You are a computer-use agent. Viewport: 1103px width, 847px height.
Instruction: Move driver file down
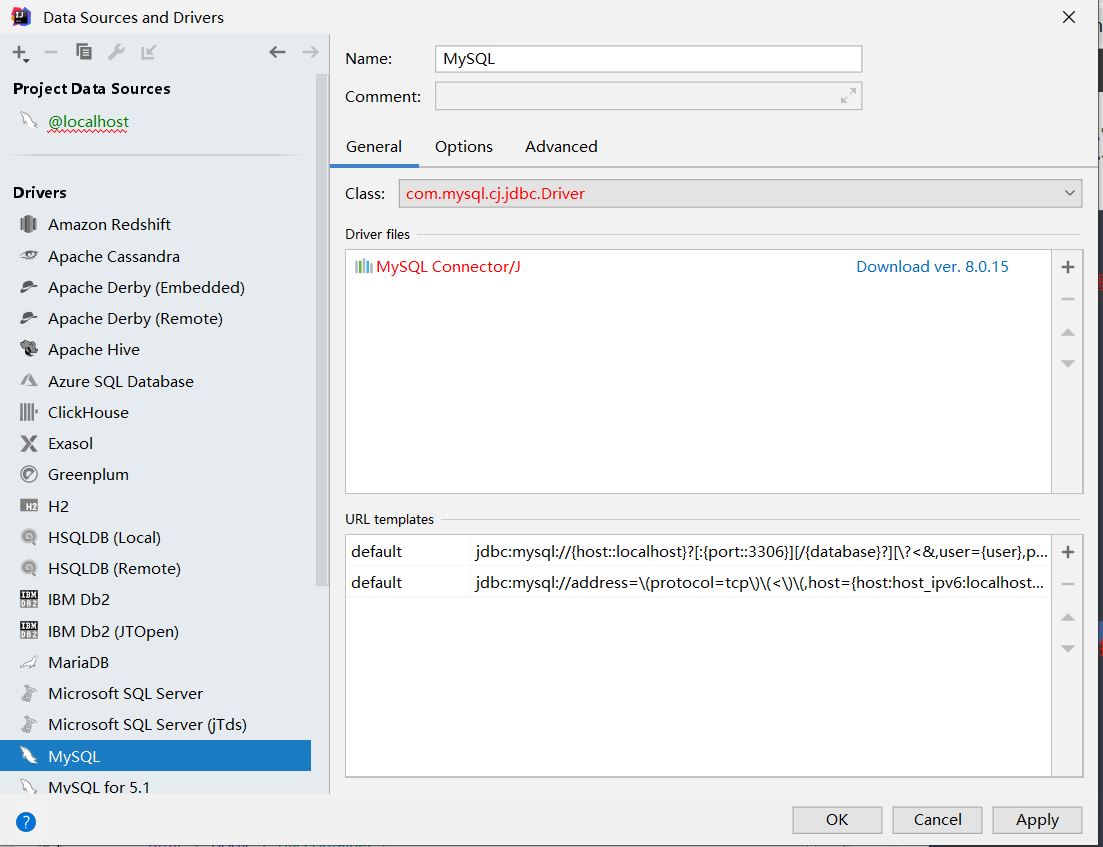coord(1067,364)
